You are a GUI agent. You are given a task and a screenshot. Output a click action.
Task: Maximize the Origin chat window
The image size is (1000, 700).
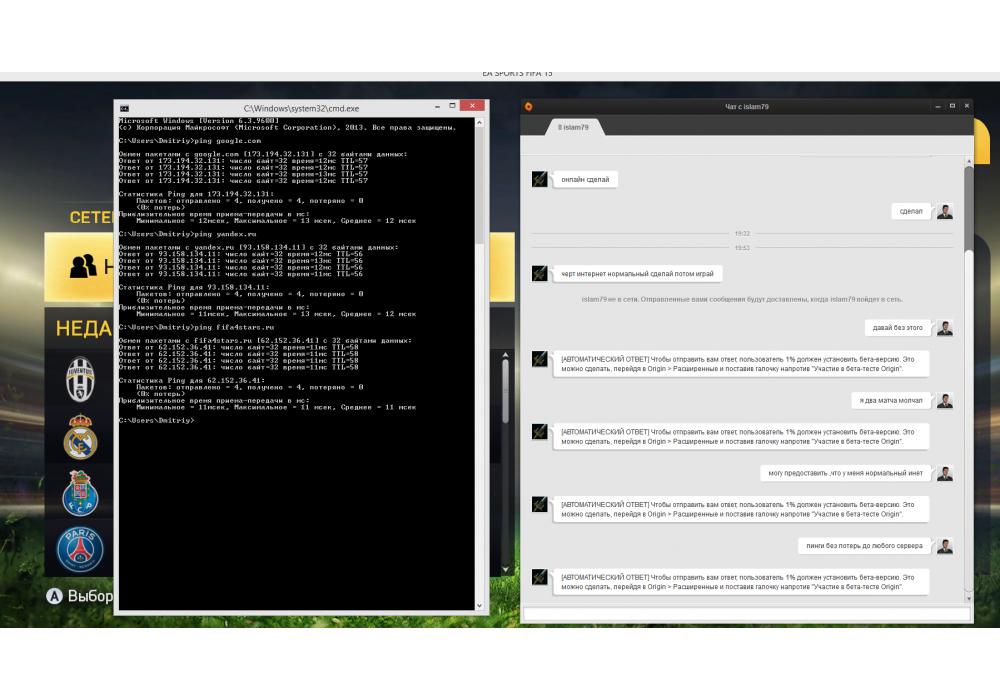(952, 106)
